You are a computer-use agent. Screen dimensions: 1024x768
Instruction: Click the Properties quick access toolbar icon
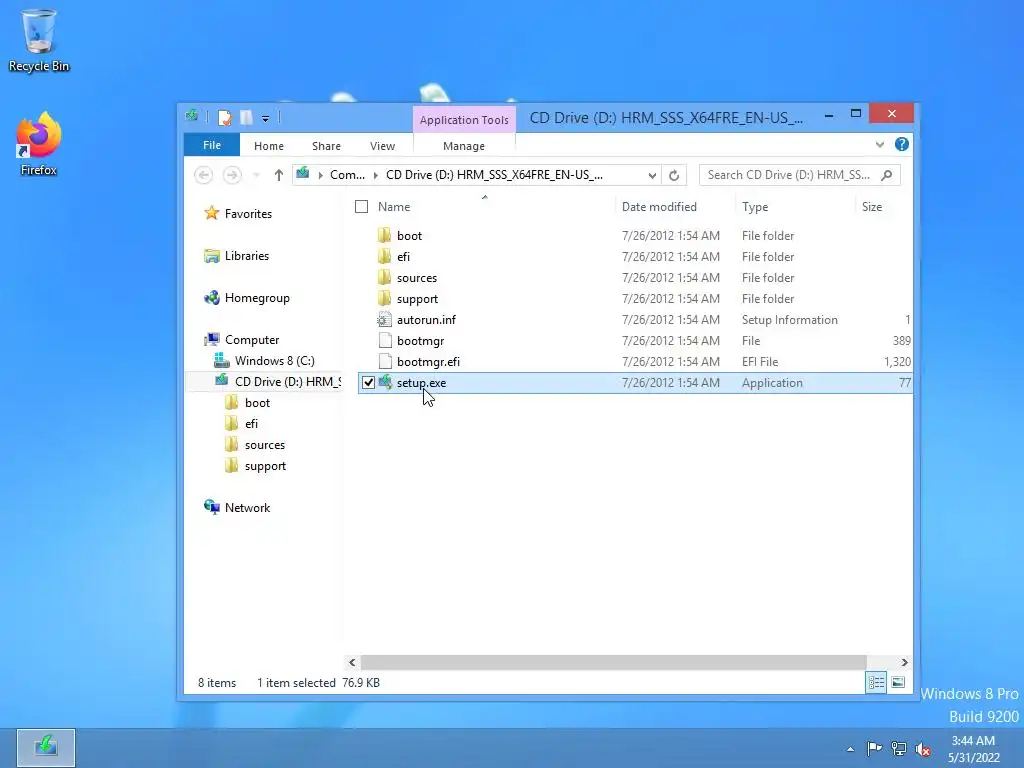[224, 118]
